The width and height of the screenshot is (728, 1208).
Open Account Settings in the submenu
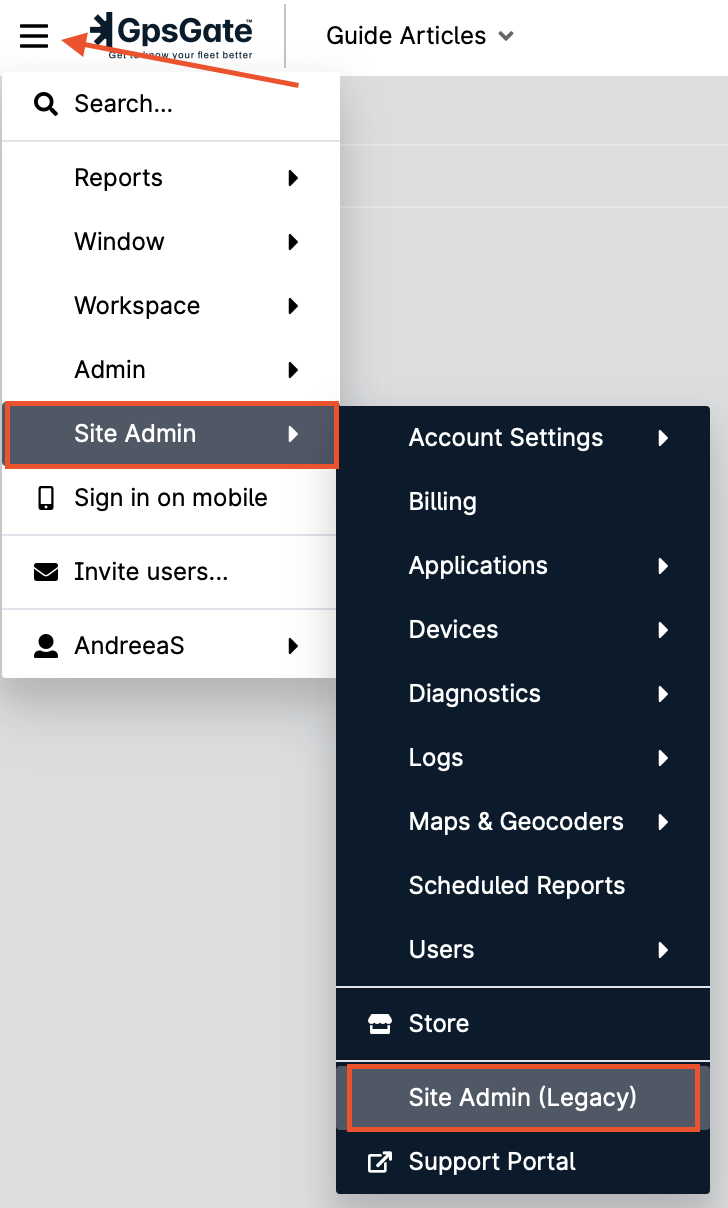(x=523, y=438)
